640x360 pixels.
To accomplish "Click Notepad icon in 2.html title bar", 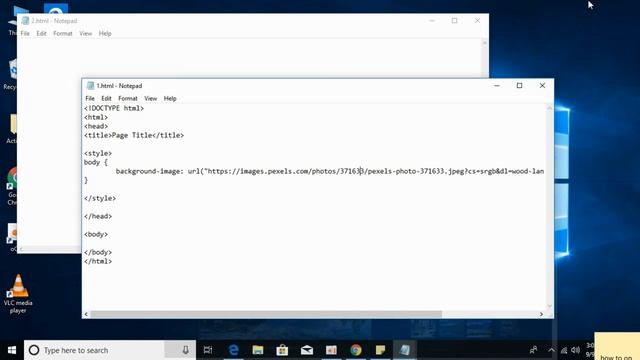I will tap(25, 21).
